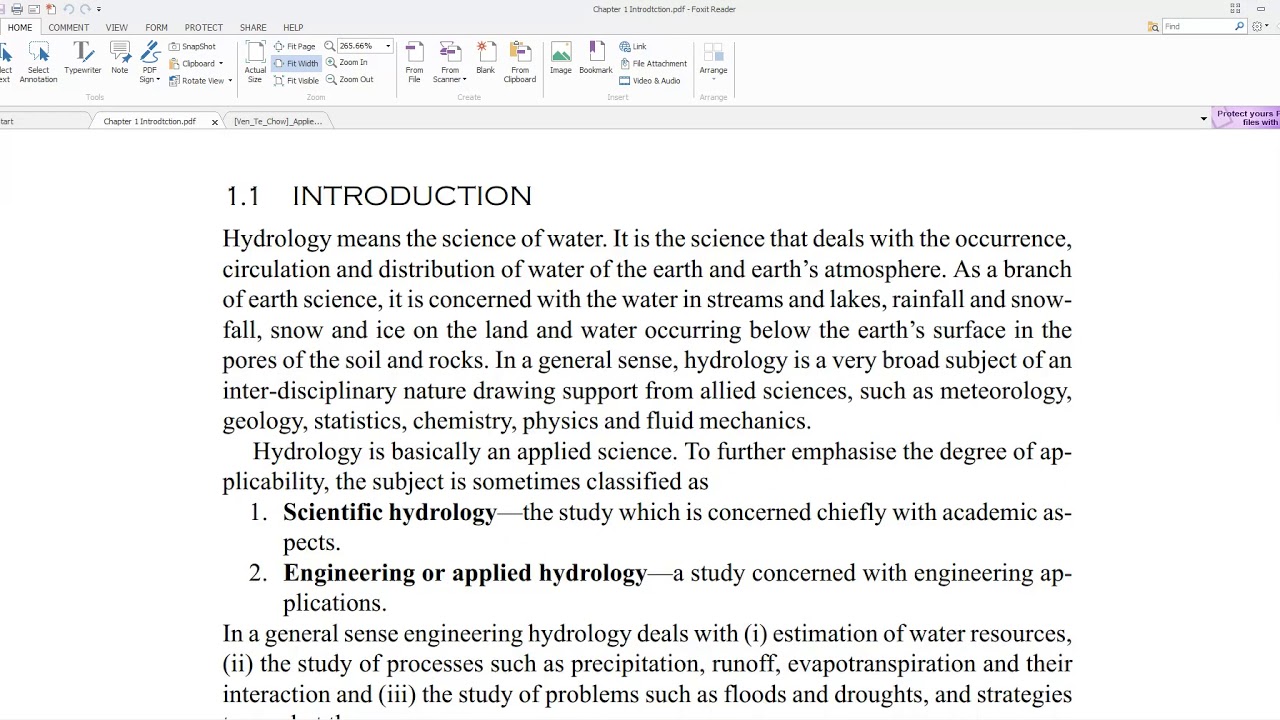
Task: Select the Select Annotation tool
Action: (x=38, y=62)
